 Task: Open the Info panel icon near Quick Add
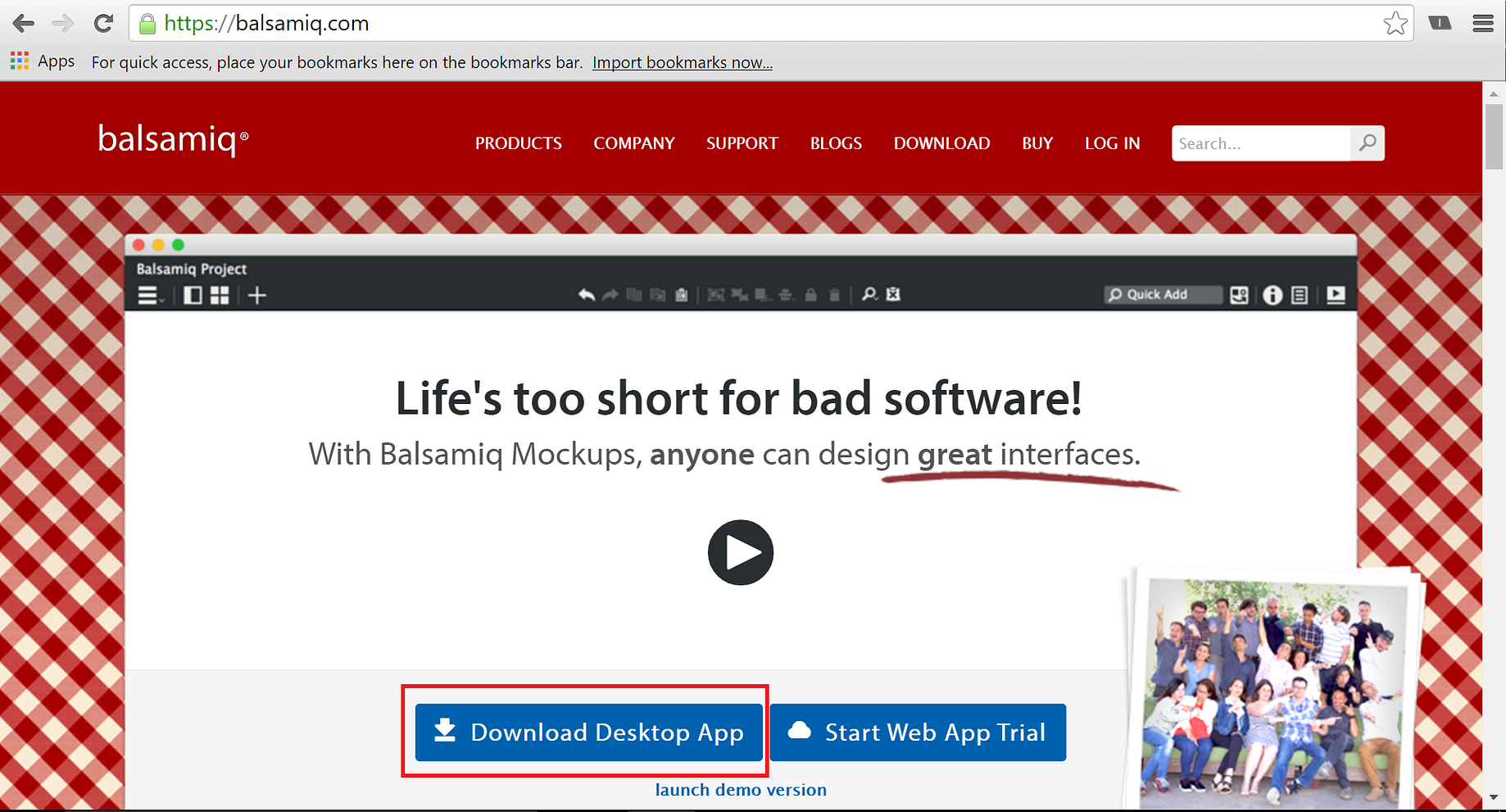tap(1272, 295)
